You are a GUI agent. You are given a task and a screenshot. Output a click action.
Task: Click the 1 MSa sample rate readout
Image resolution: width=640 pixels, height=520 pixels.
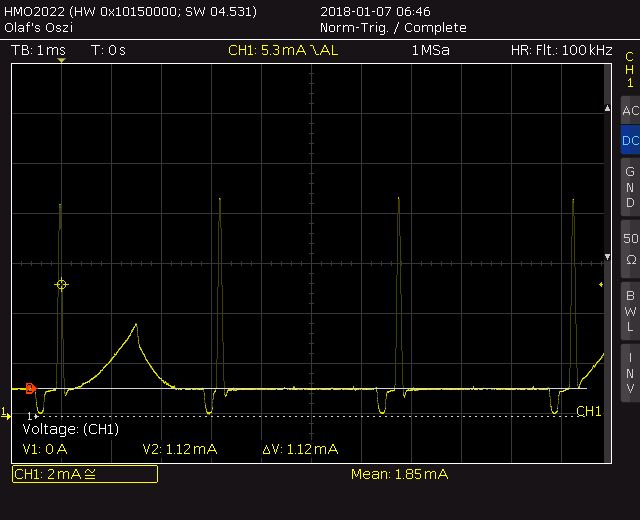coord(430,50)
